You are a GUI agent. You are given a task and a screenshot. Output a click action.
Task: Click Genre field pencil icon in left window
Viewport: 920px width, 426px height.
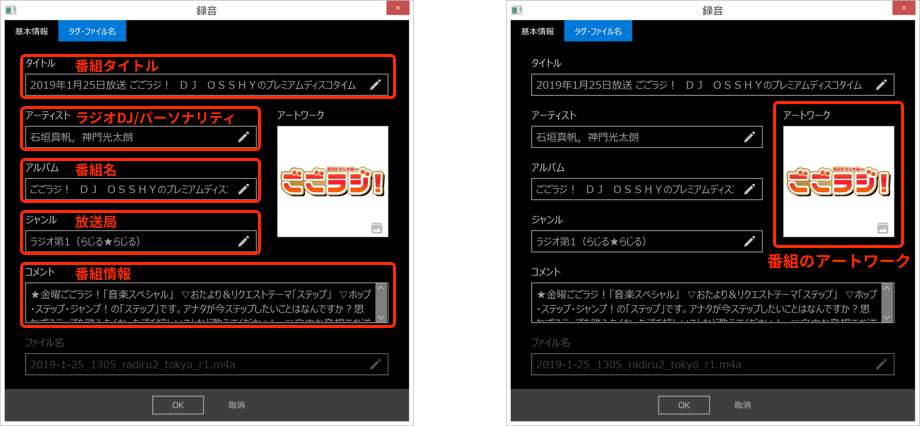pyautogui.click(x=243, y=241)
